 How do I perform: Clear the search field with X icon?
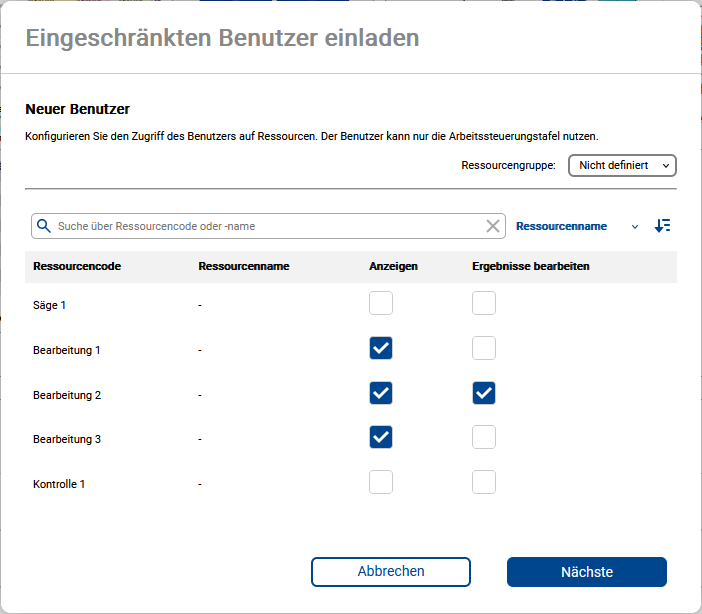click(493, 226)
